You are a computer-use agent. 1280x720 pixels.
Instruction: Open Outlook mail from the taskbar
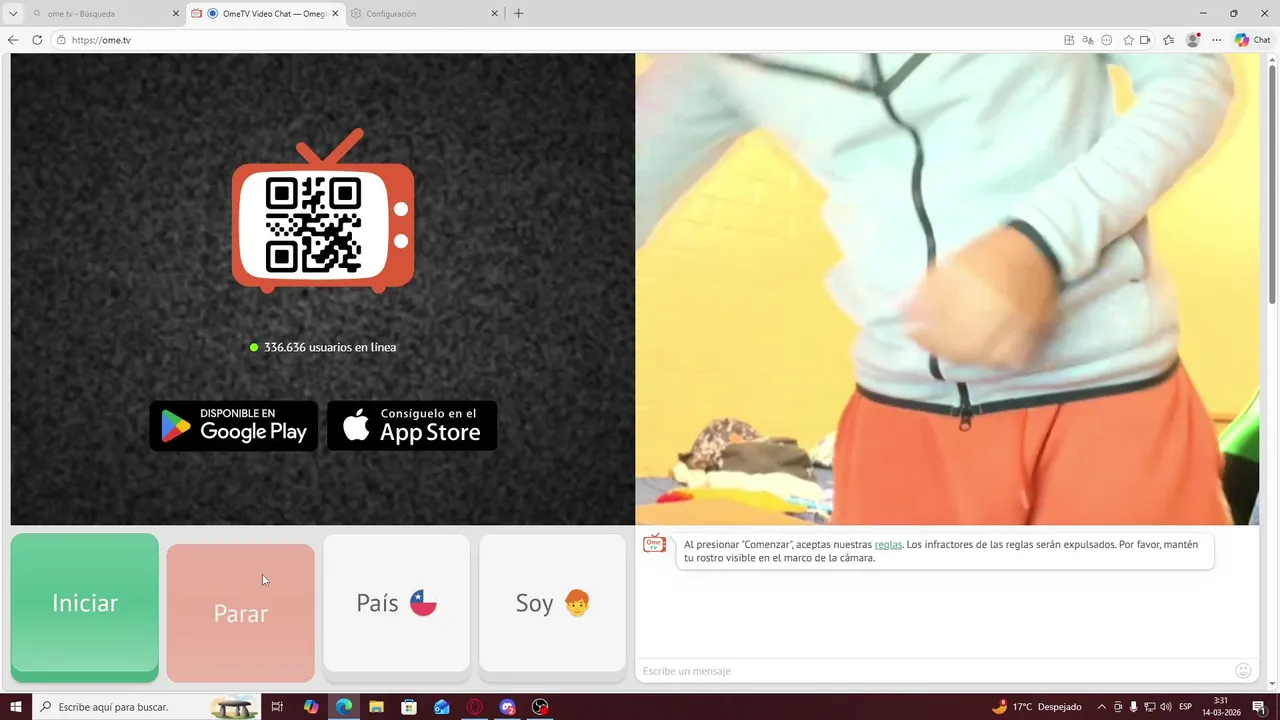442,707
